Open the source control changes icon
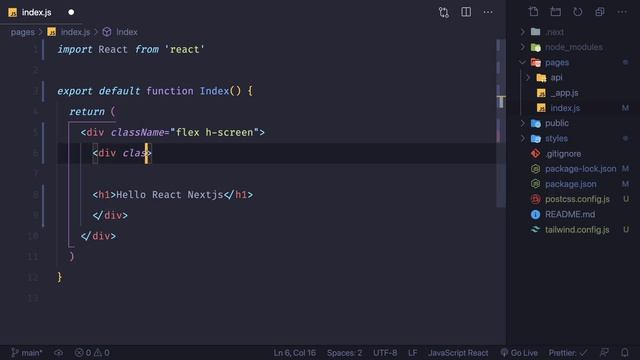 [x=444, y=12]
